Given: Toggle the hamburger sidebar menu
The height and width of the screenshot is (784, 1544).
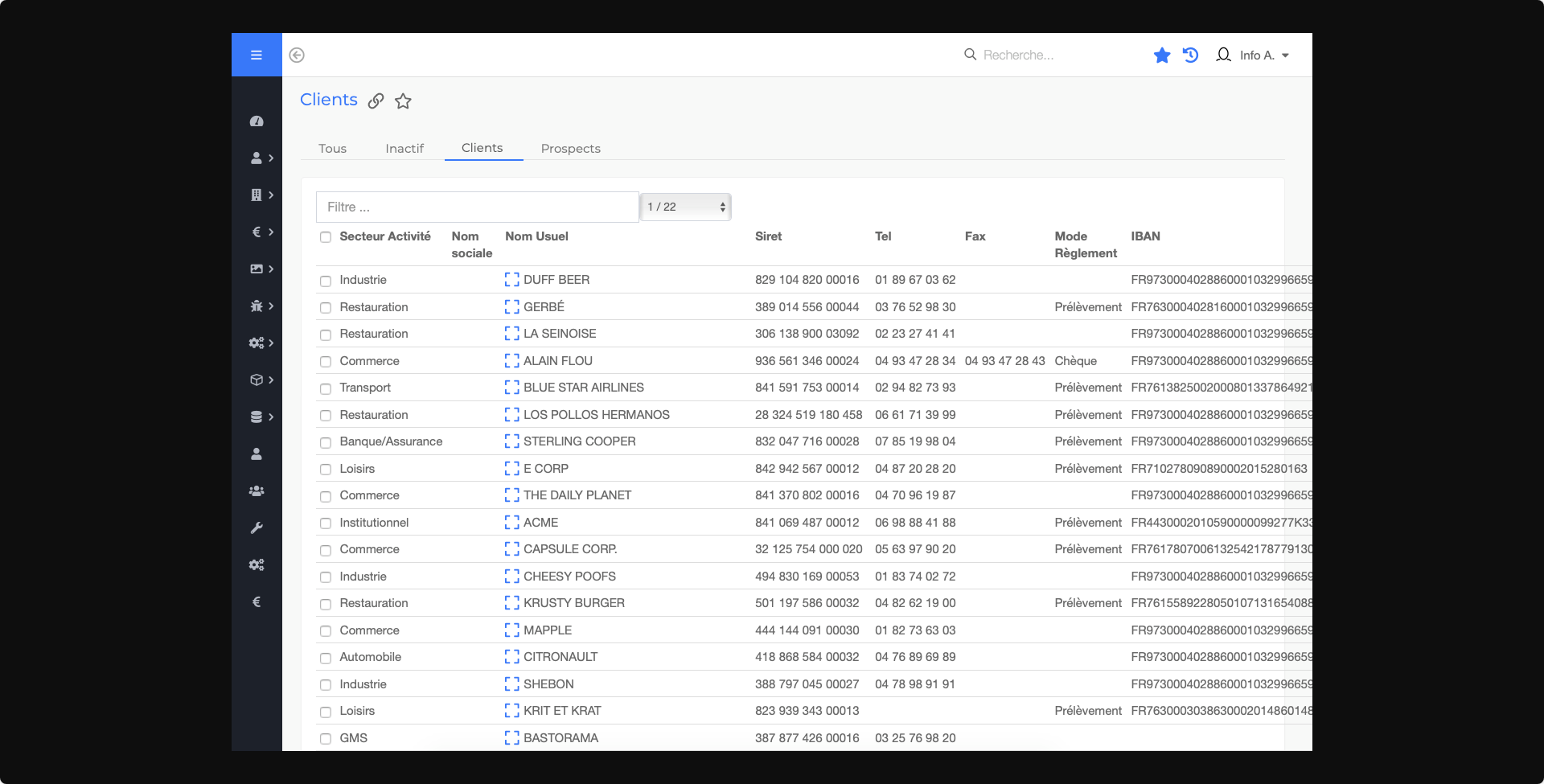Looking at the screenshot, I should (257, 55).
